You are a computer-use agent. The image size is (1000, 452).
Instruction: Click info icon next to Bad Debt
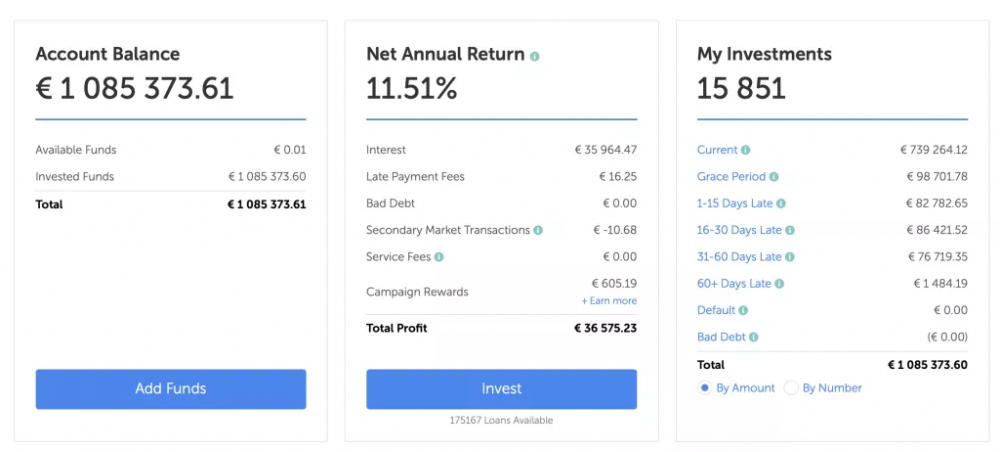point(754,338)
